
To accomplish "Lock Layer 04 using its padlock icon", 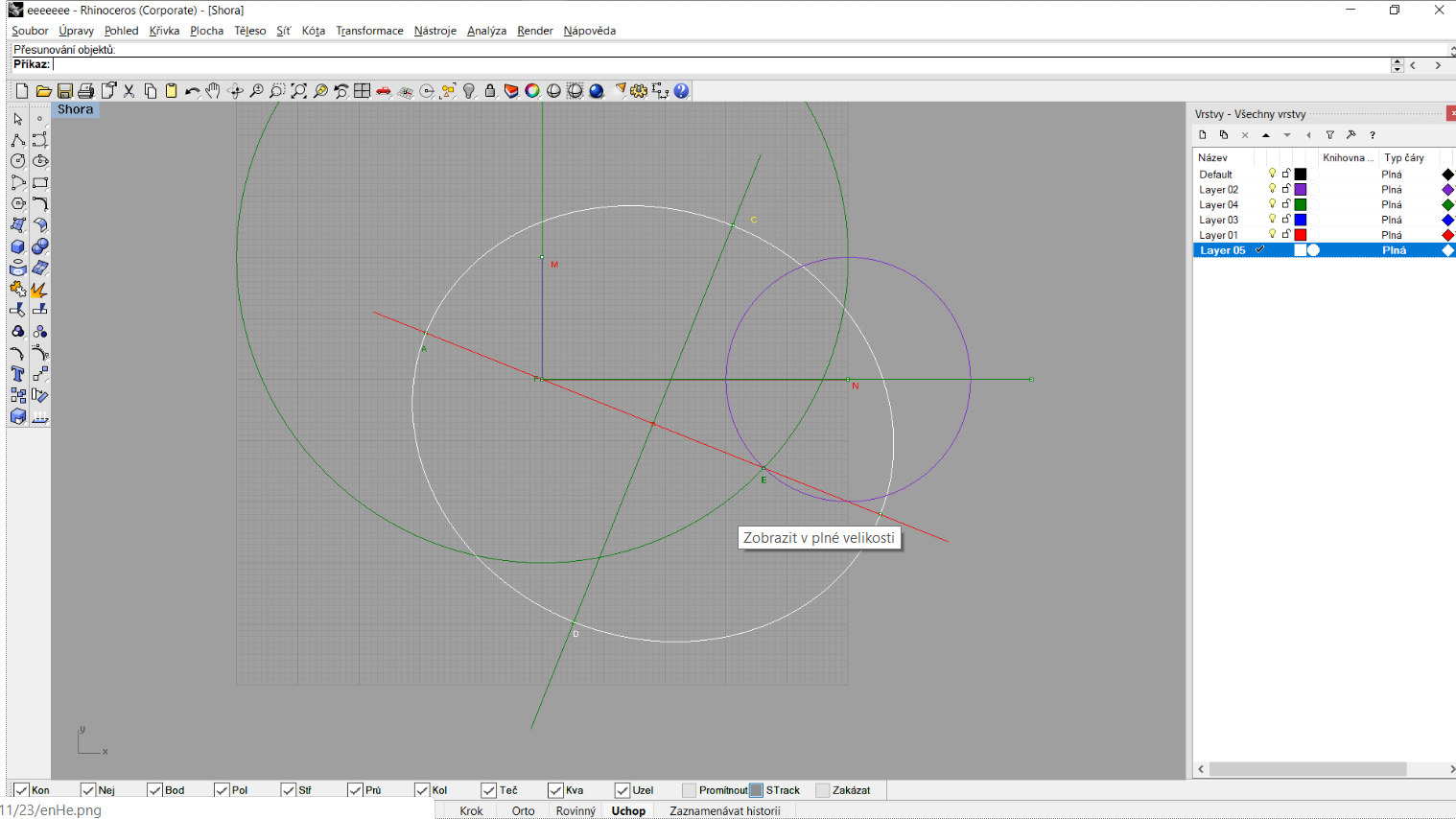I will point(1286,204).
